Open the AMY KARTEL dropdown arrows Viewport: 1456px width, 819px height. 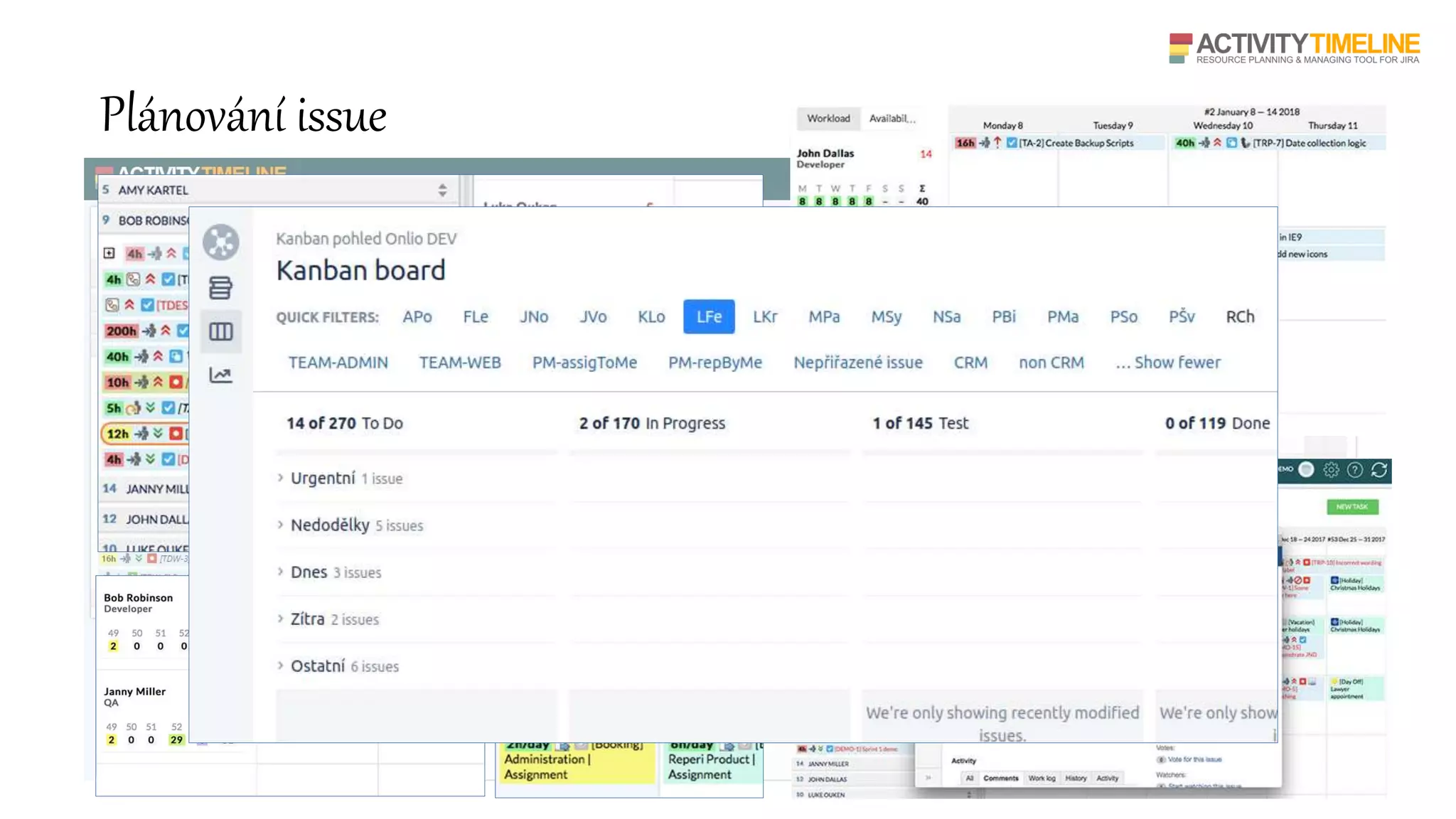click(x=442, y=190)
